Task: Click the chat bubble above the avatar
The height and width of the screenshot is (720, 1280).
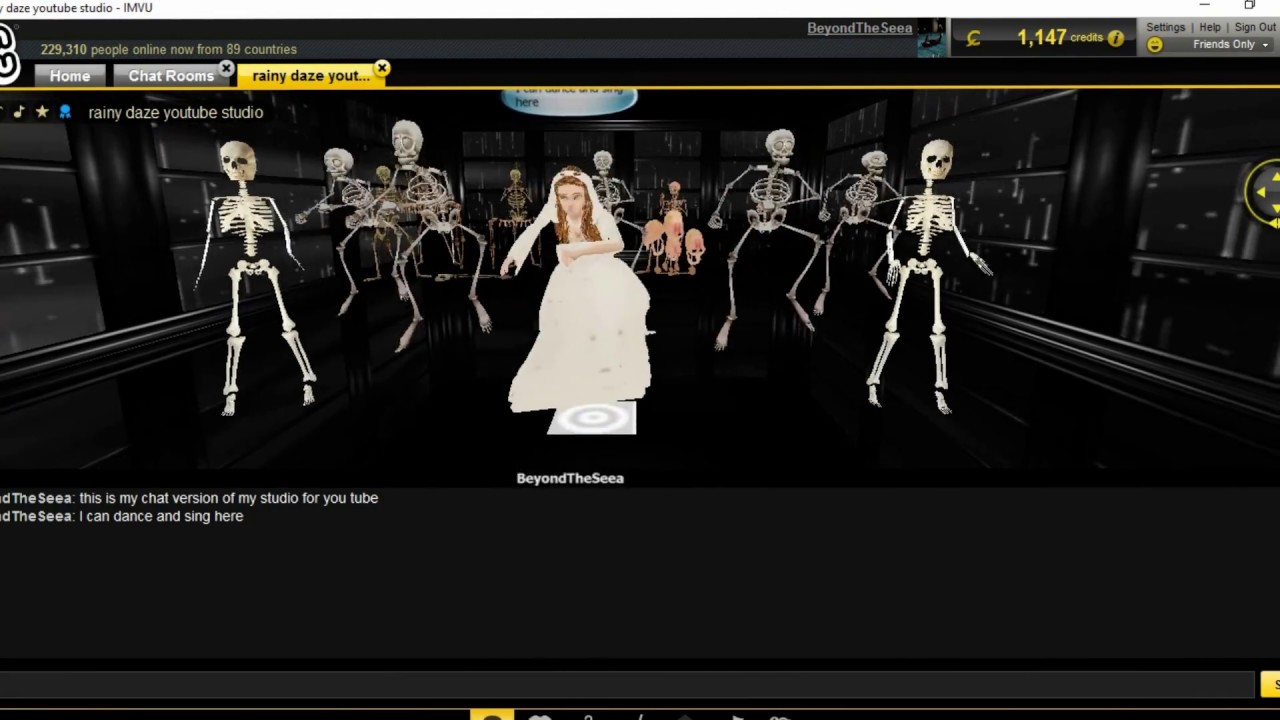Action: [x=569, y=100]
